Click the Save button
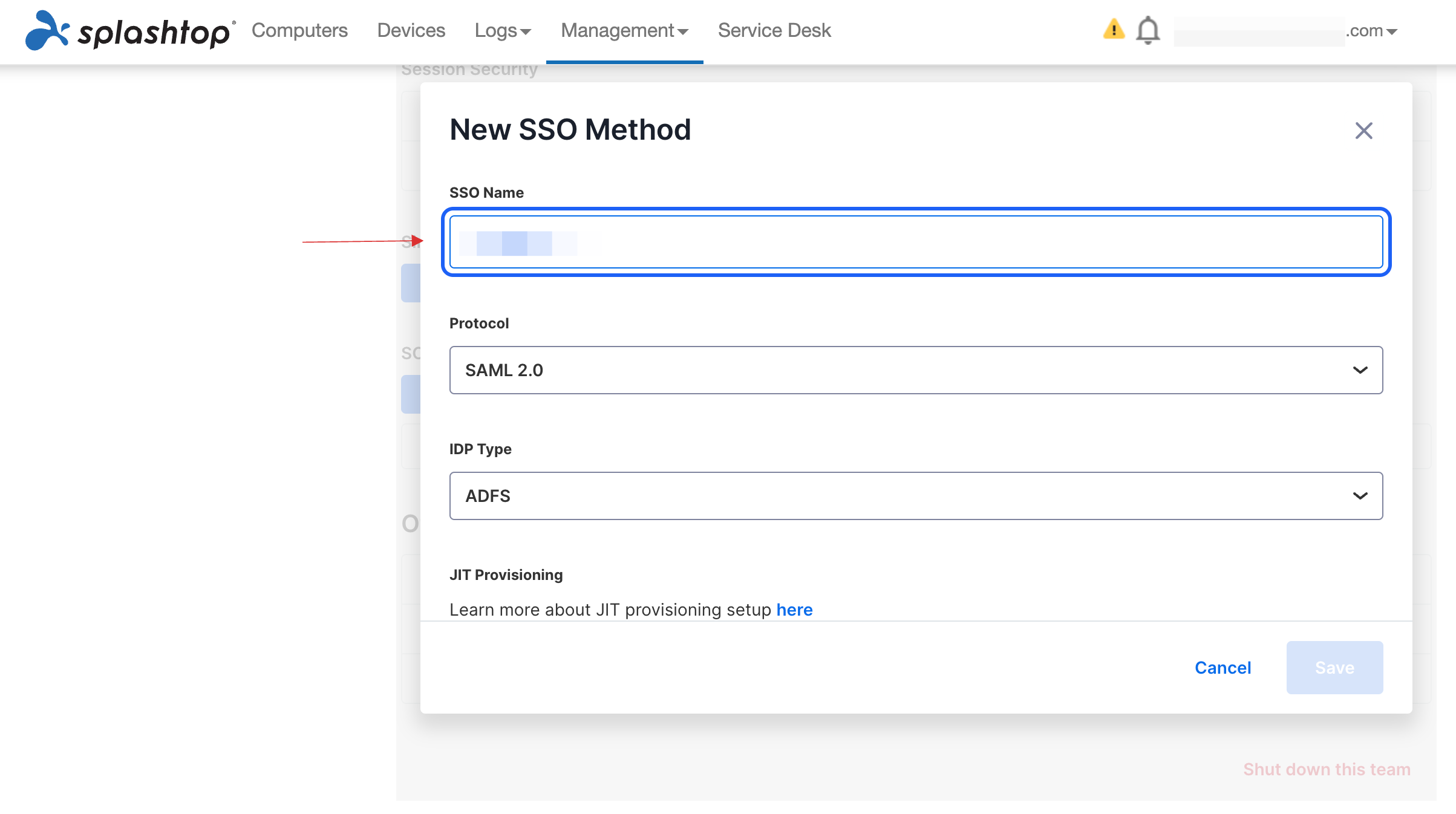This screenshot has height=814, width=1456. 1335,668
